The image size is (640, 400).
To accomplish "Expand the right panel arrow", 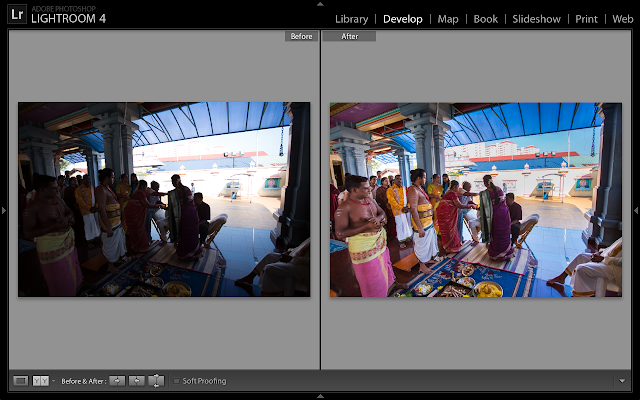I will [x=636, y=210].
